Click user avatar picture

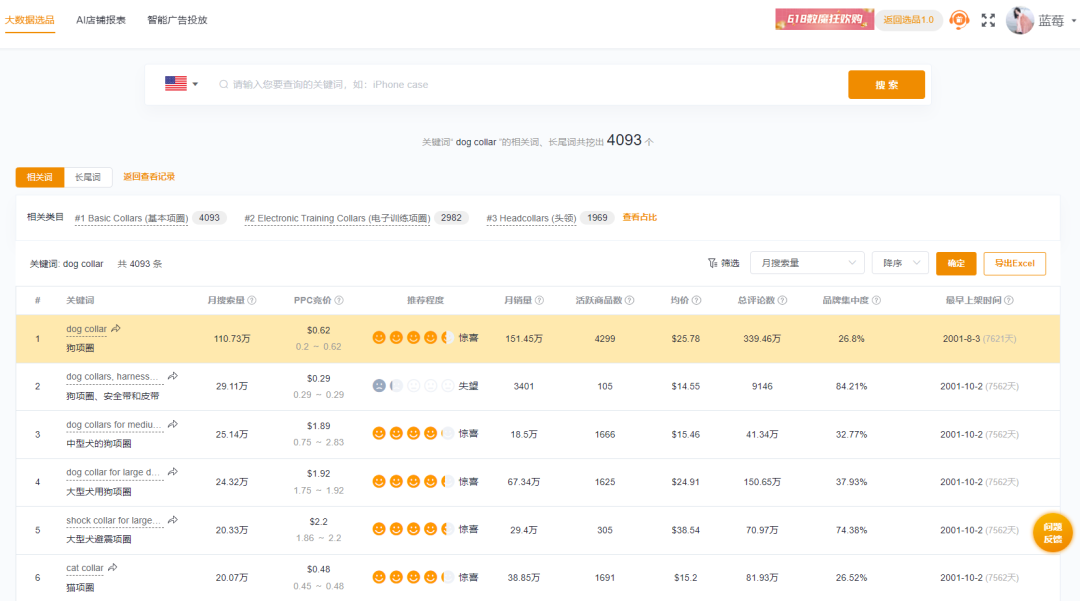tap(1019, 20)
